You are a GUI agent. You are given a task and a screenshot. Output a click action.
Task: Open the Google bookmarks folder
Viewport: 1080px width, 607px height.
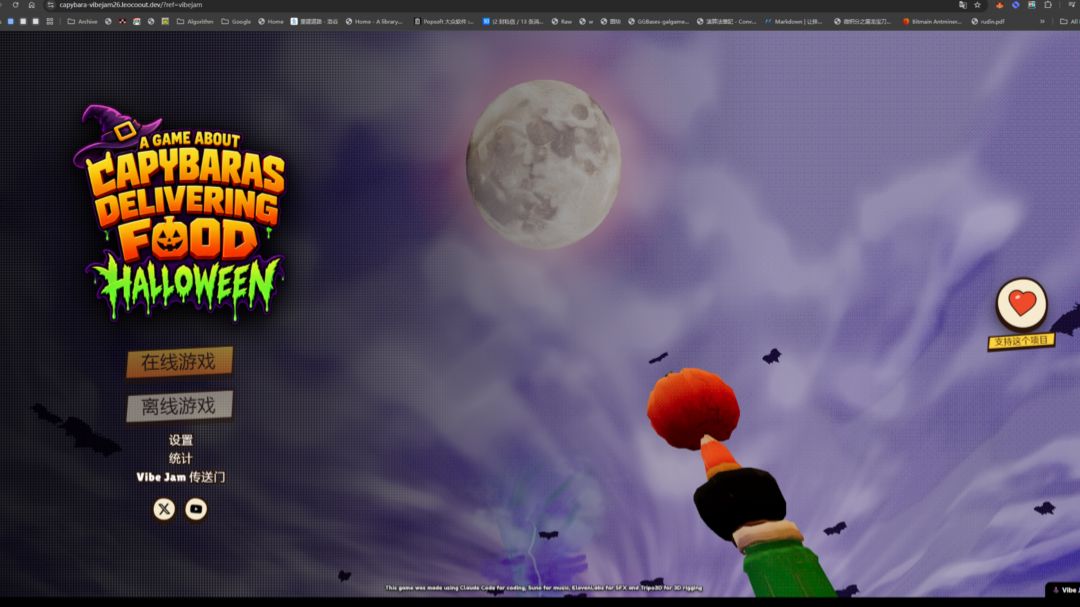236,21
